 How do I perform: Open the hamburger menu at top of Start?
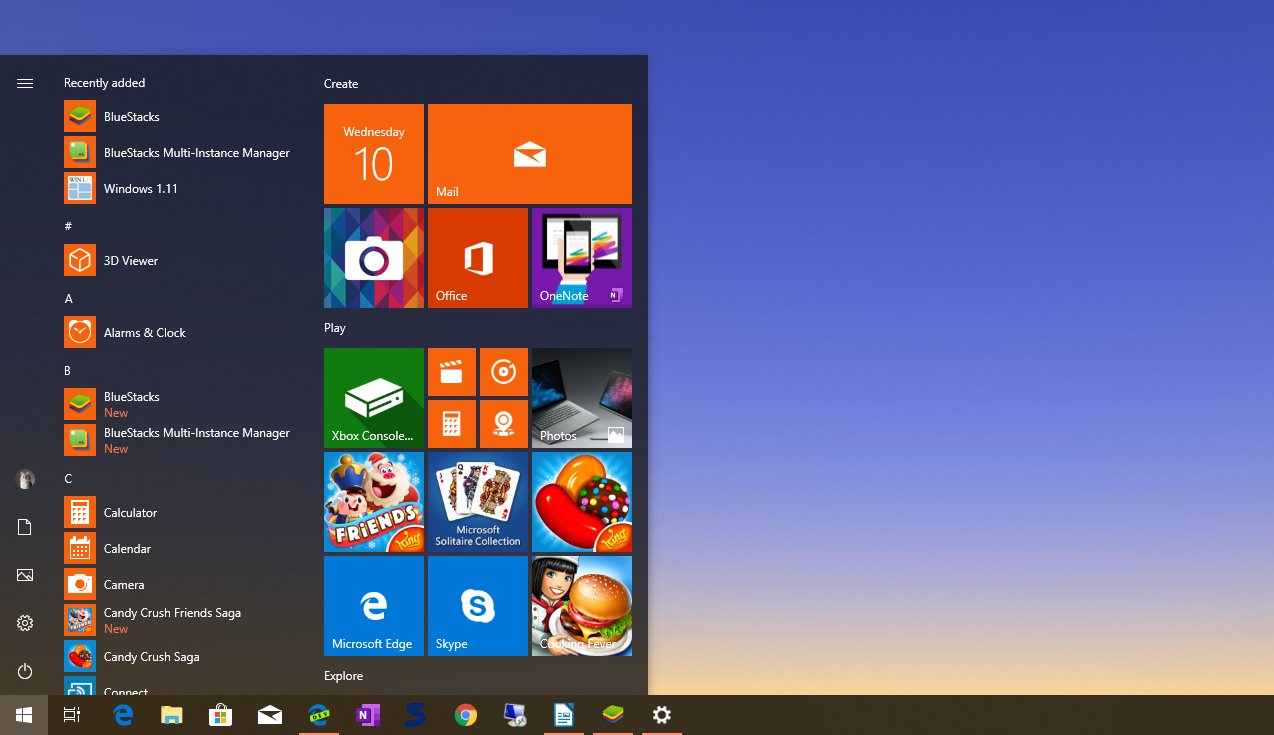click(x=25, y=84)
